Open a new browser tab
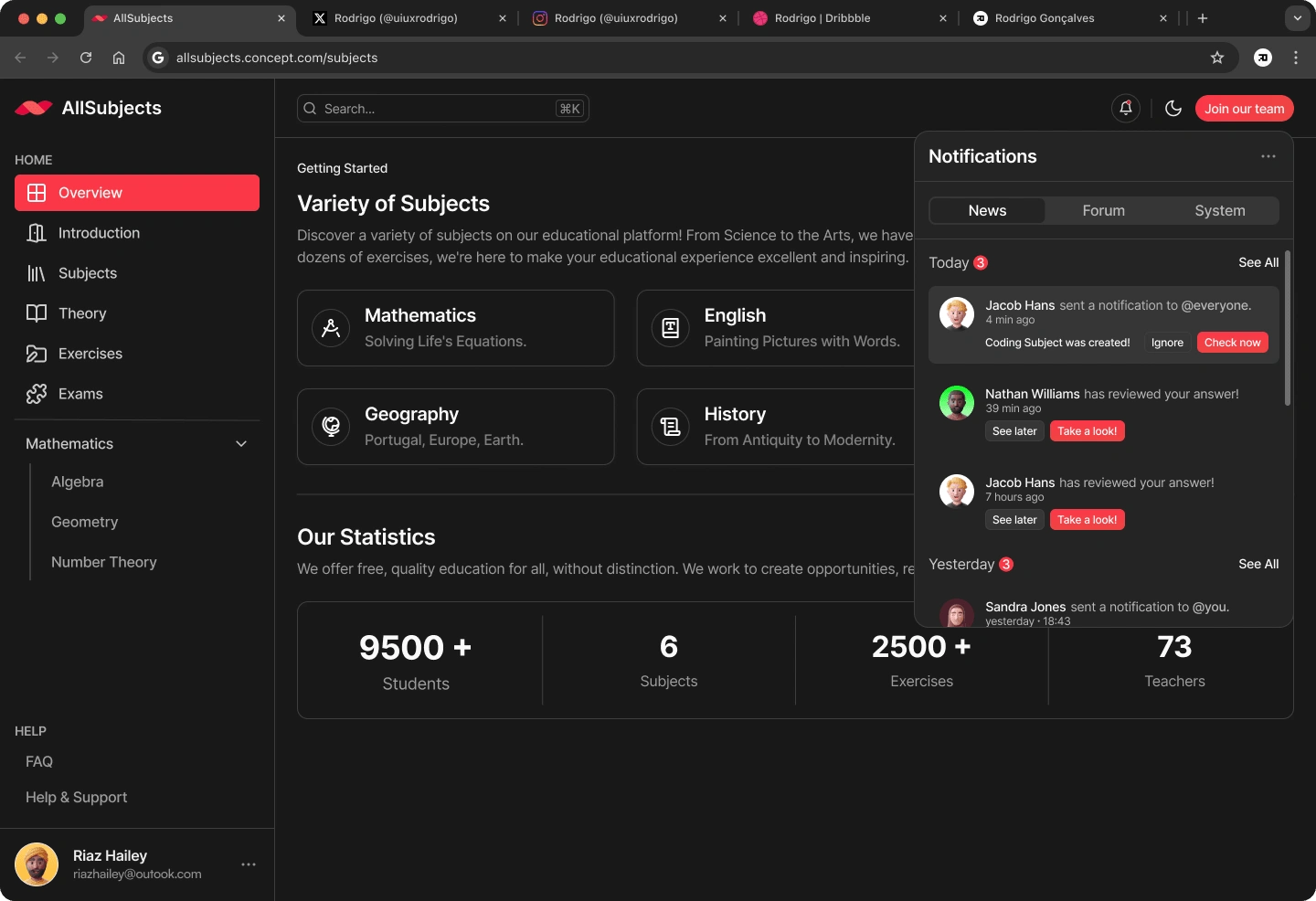Viewport: 1316px width, 901px height. coord(1203,18)
